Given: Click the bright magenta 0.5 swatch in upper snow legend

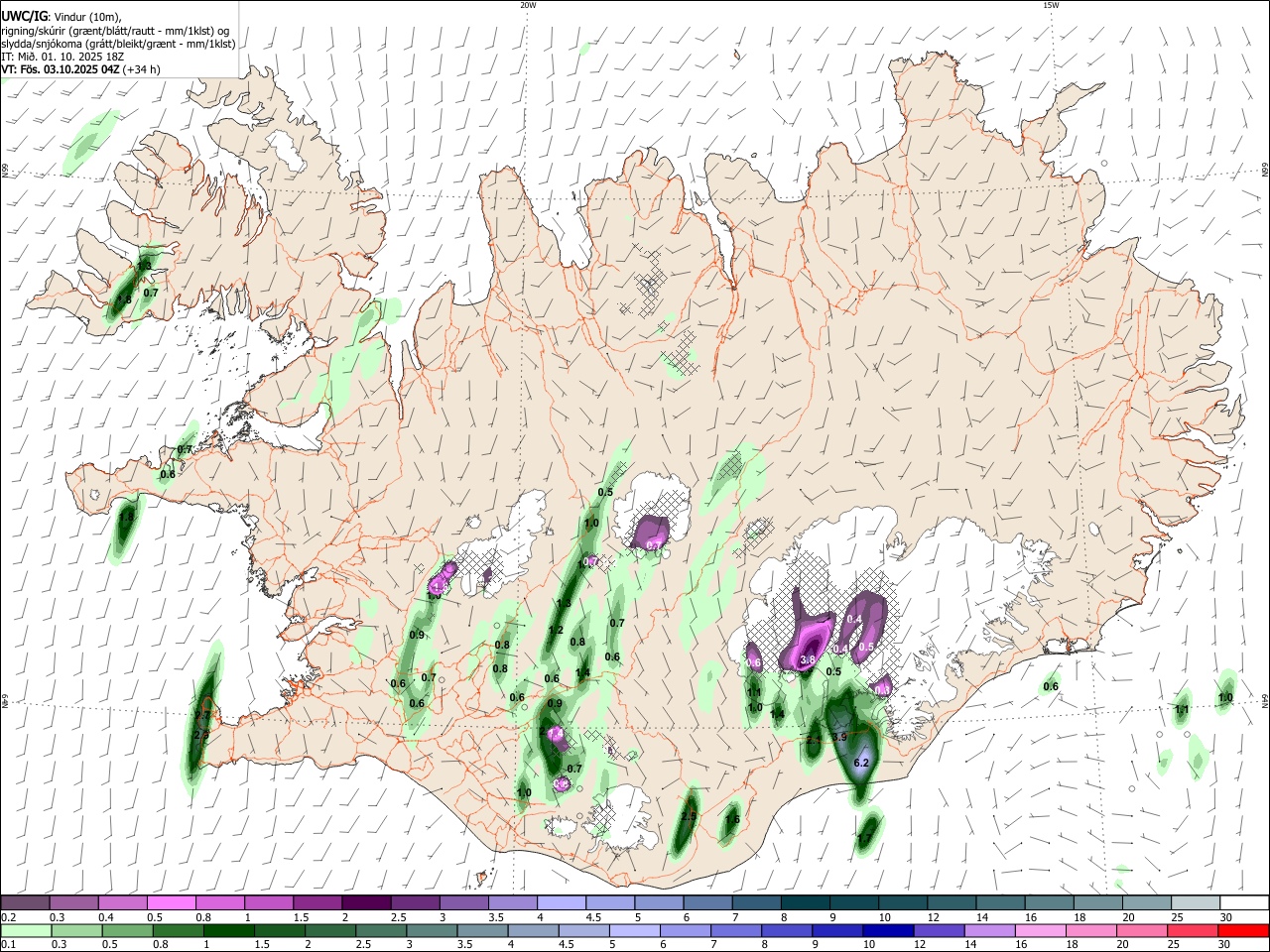Looking at the screenshot, I should [172, 903].
